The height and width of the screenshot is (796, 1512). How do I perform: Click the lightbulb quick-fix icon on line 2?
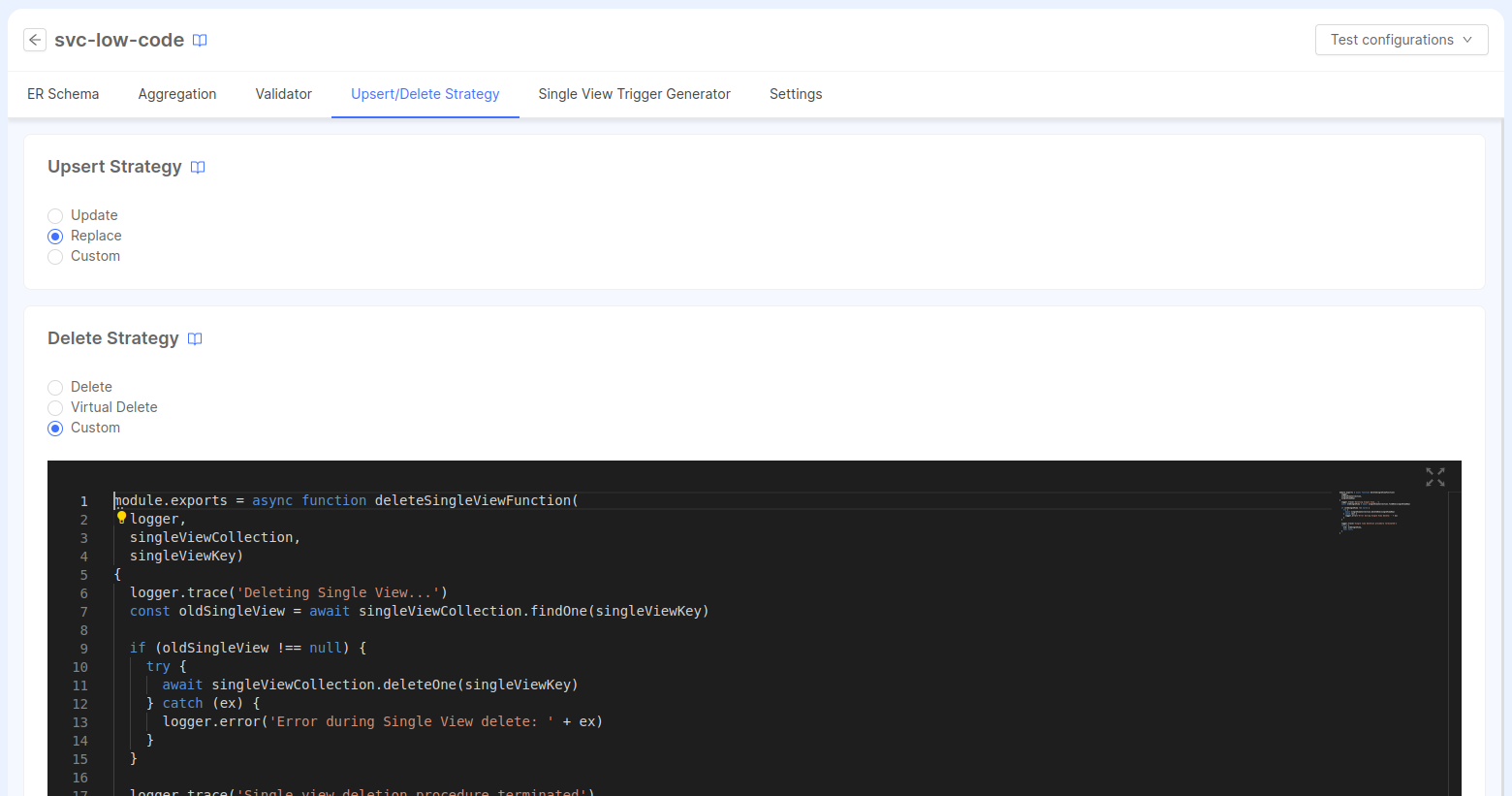click(121, 517)
